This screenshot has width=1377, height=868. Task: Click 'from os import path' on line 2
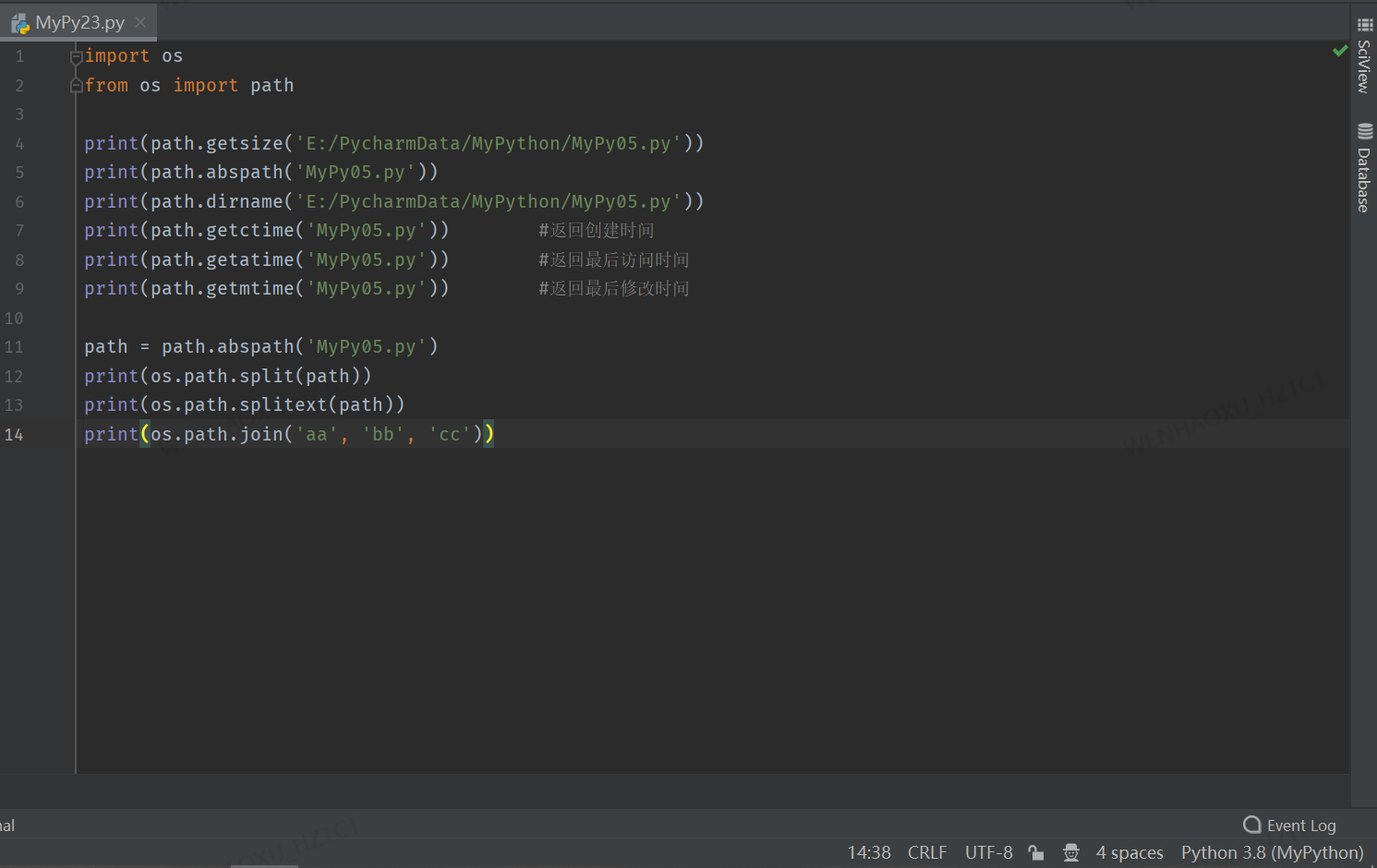189,86
